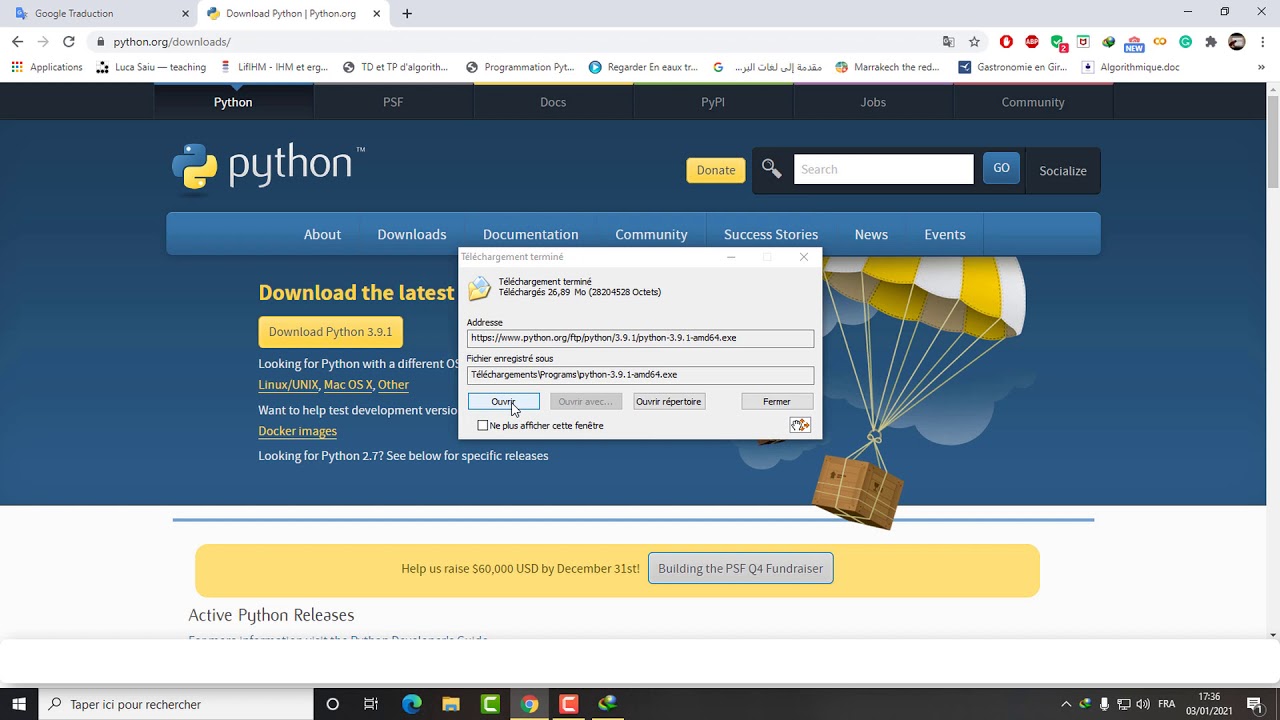Open the About menu in python.org navigation
This screenshot has height=720, width=1280.
[x=322, y=234]
